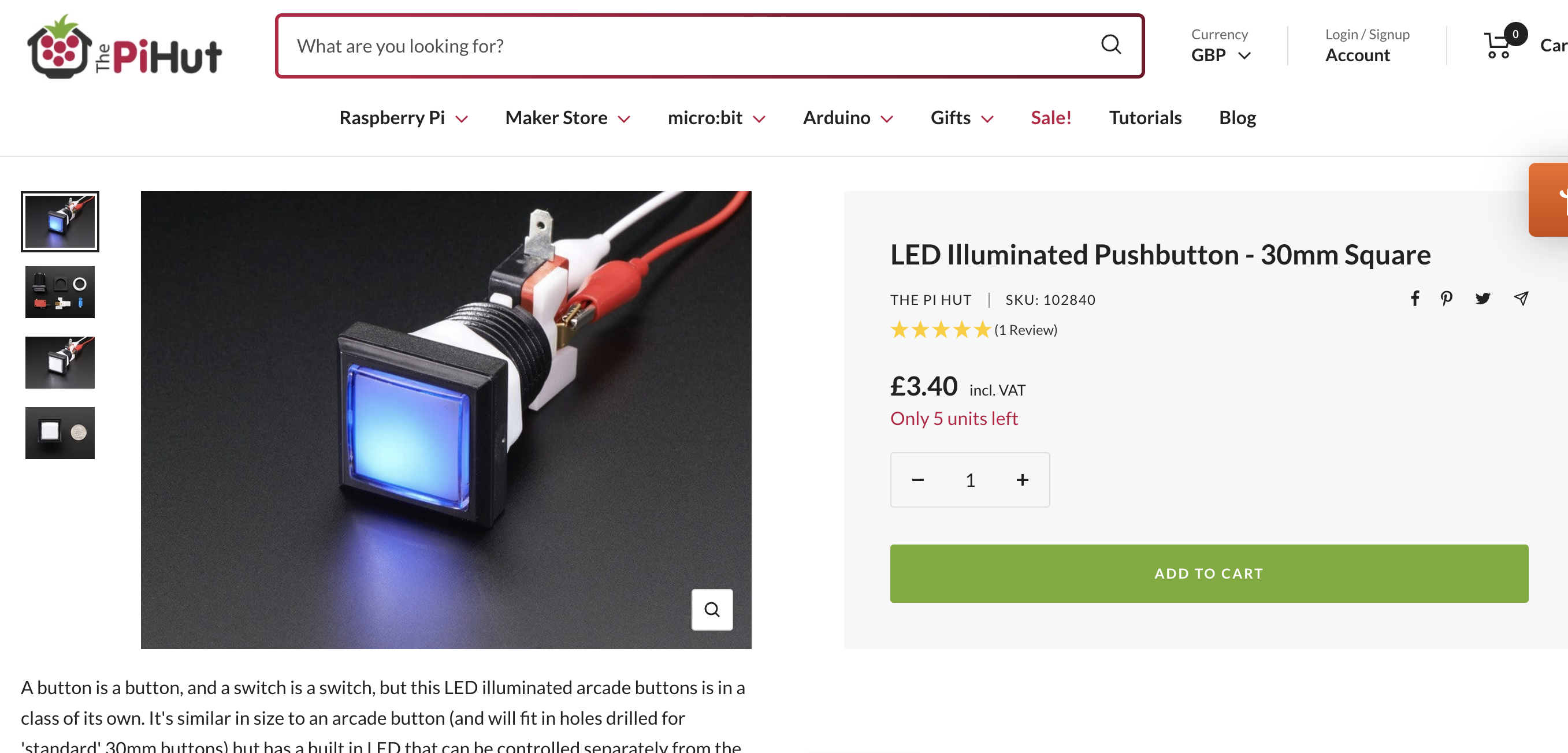
Task: Select the button components thumbnail image
Action: [60, 292]
